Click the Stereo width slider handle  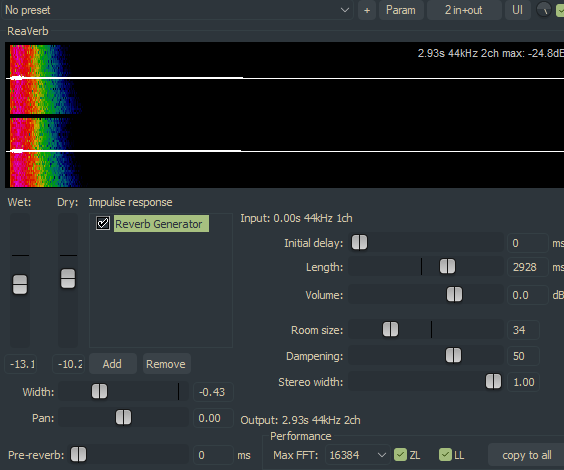[493, 381]
